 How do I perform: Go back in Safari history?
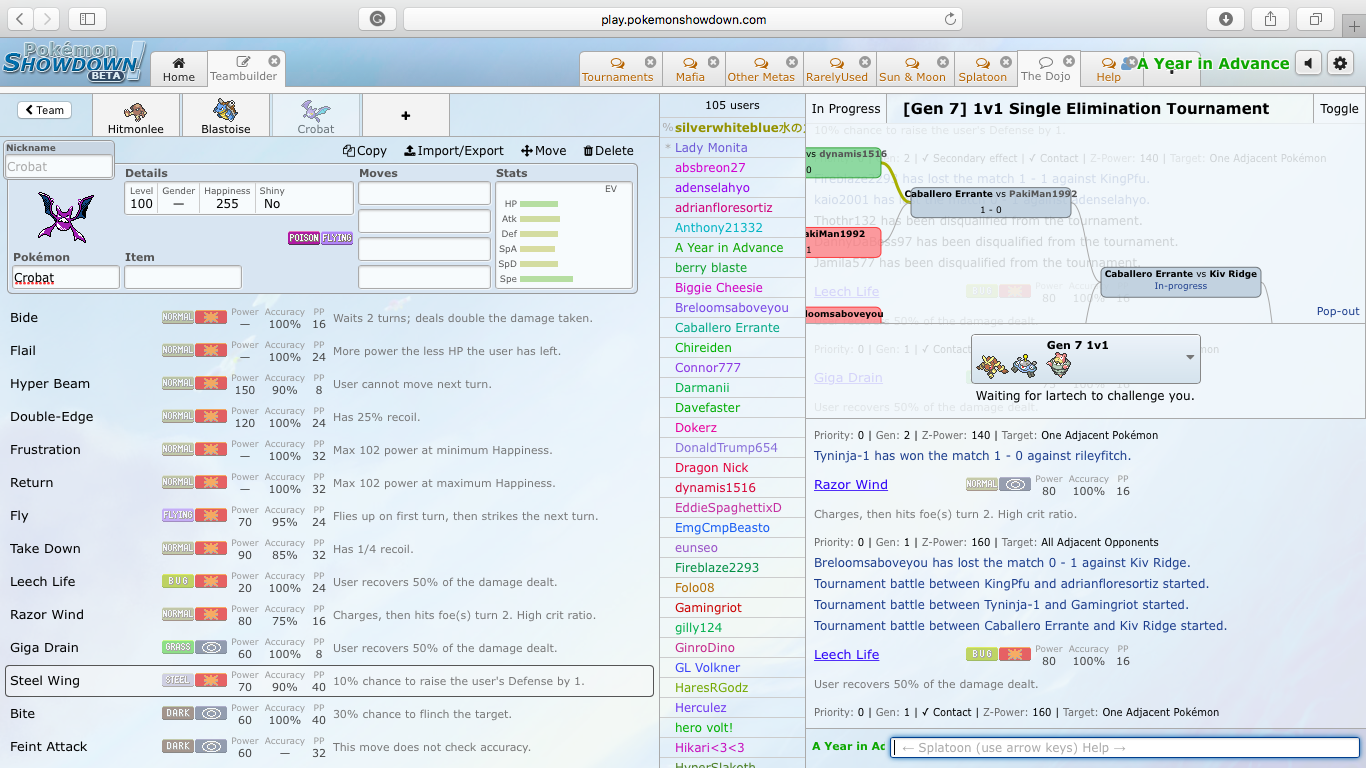21,19
